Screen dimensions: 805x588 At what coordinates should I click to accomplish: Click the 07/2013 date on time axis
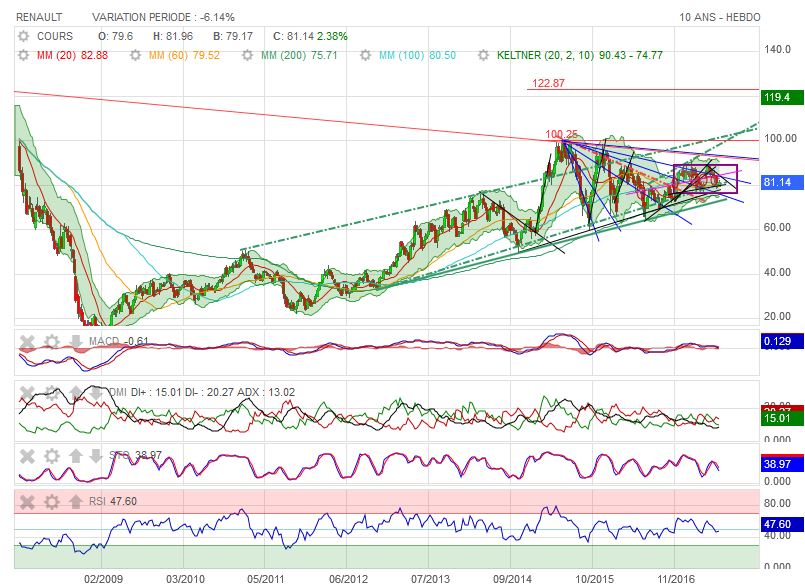(430, 579)
